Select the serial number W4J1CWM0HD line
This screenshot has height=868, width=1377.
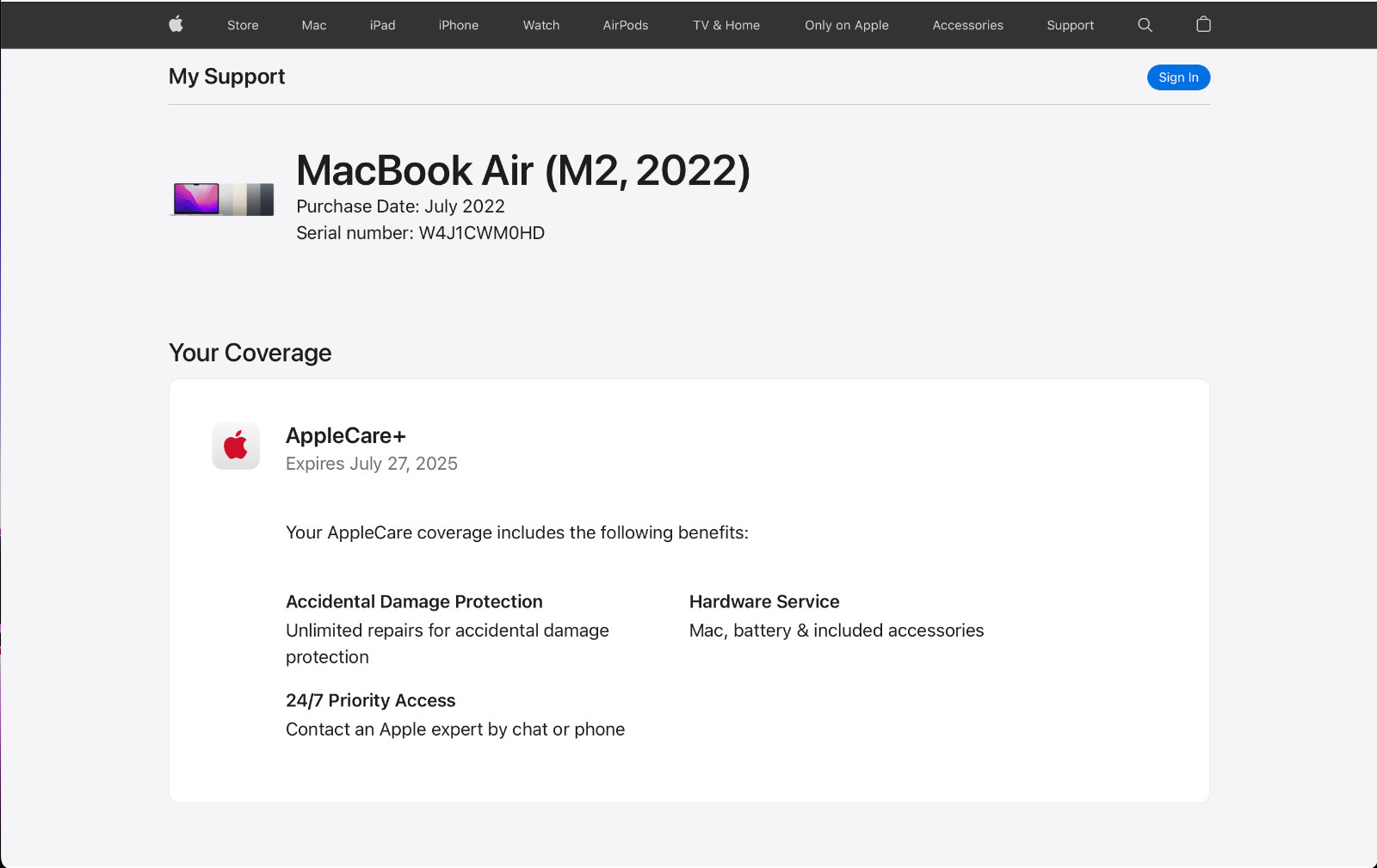coord(421,233)
